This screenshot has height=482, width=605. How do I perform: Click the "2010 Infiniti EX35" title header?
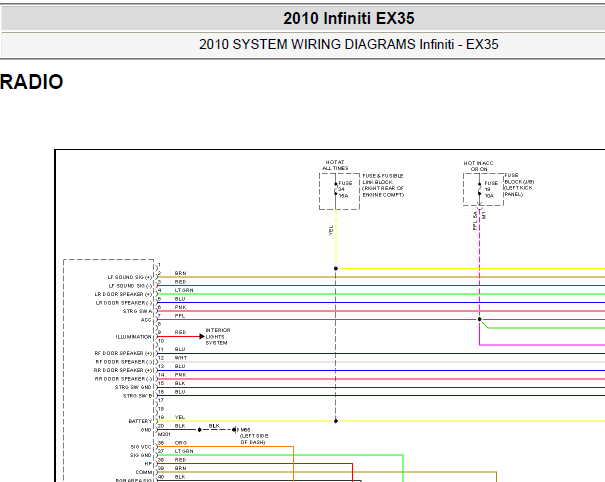[348, 18]
